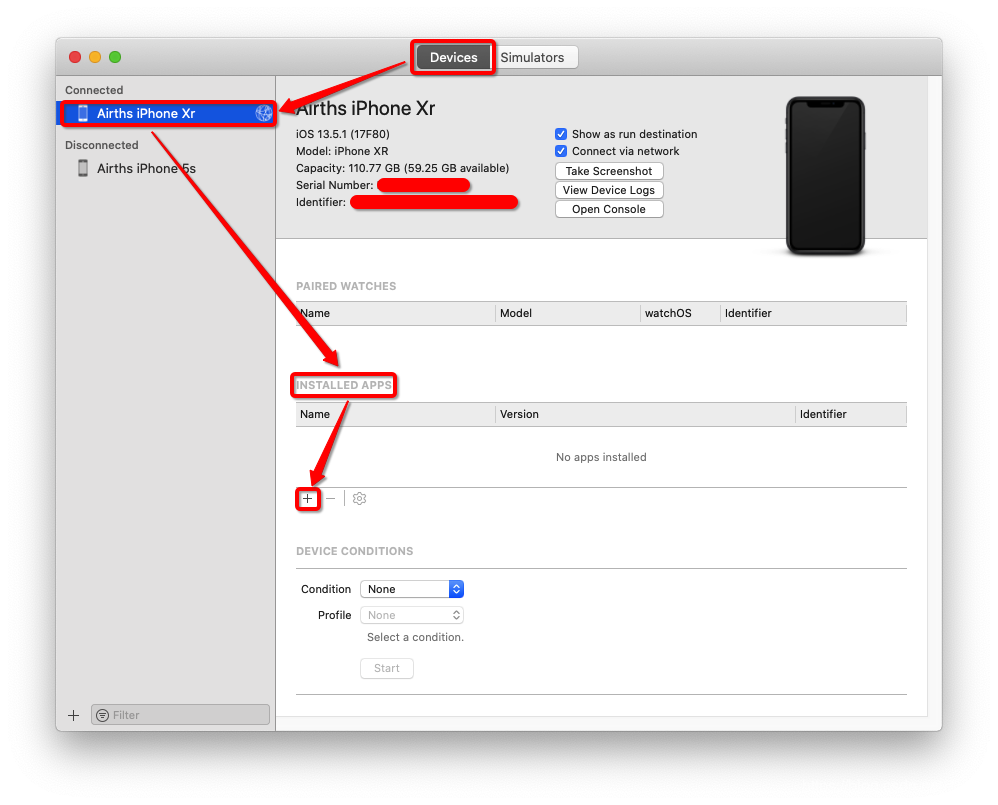Minimize the window with yellow button
The width and height of the screenshot is (998, 805).
pyautogui.click(x=95, y=57)
